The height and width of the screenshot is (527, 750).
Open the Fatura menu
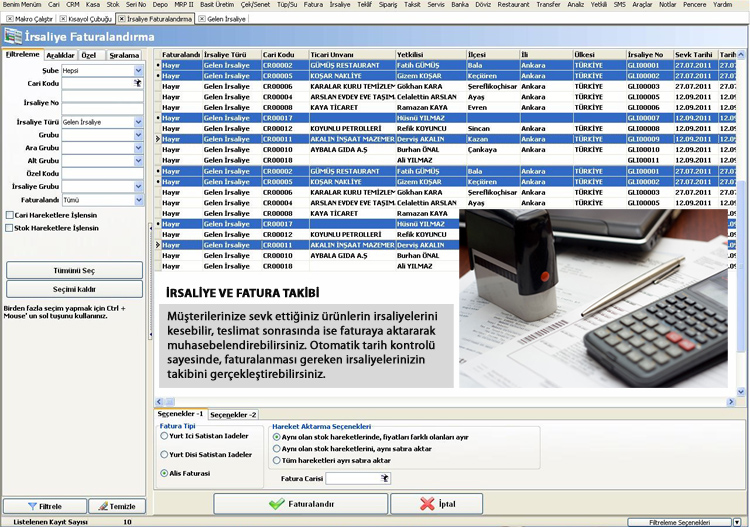[x=313, y=5]
